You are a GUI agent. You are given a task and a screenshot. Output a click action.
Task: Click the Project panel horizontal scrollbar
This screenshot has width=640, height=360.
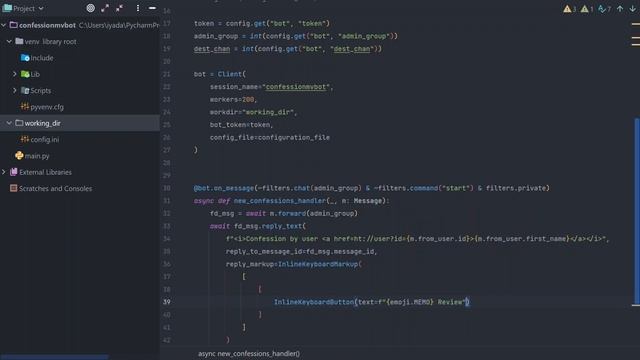click(54, 357)
